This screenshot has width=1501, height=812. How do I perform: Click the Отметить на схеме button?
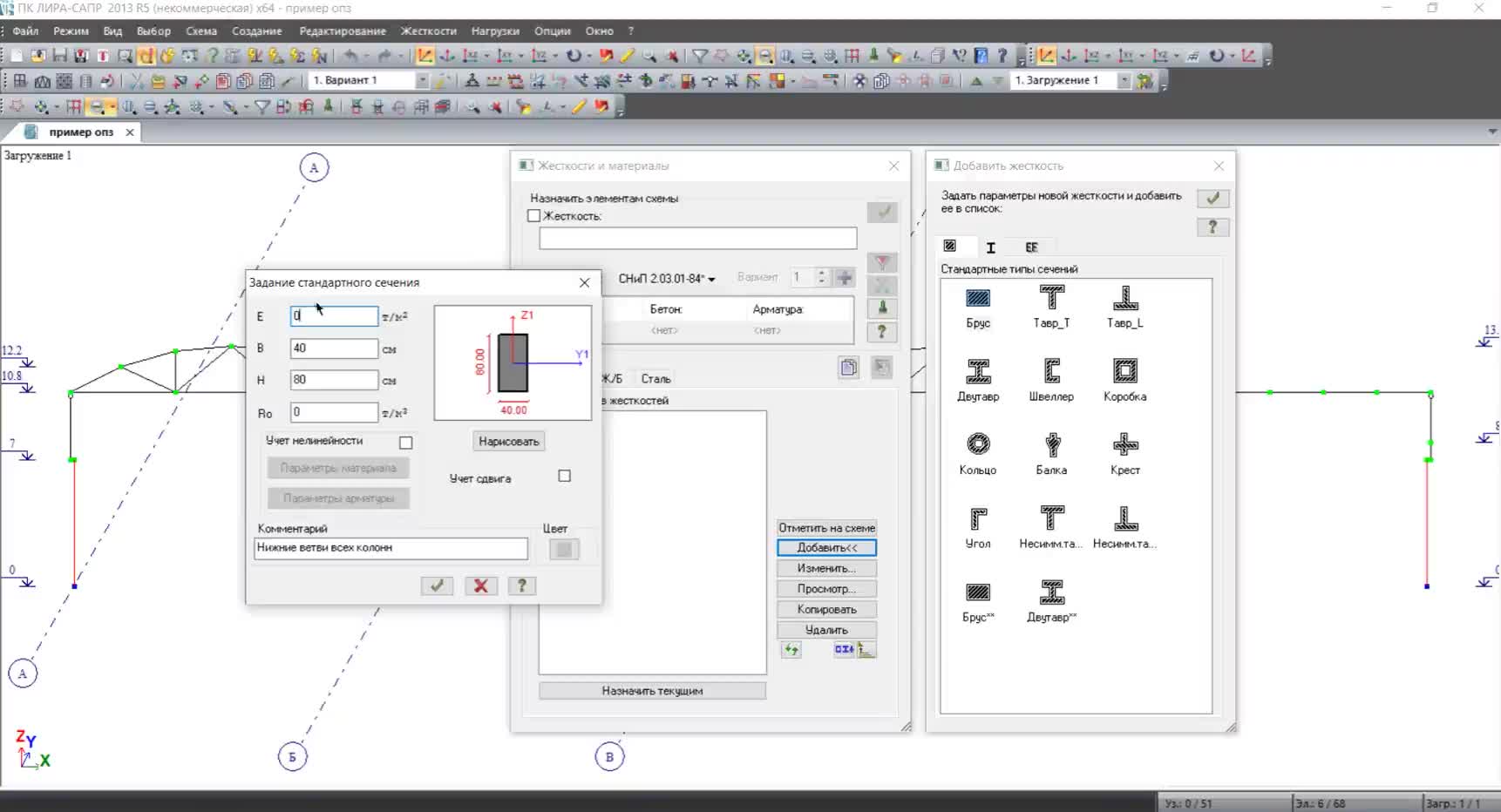826,528
